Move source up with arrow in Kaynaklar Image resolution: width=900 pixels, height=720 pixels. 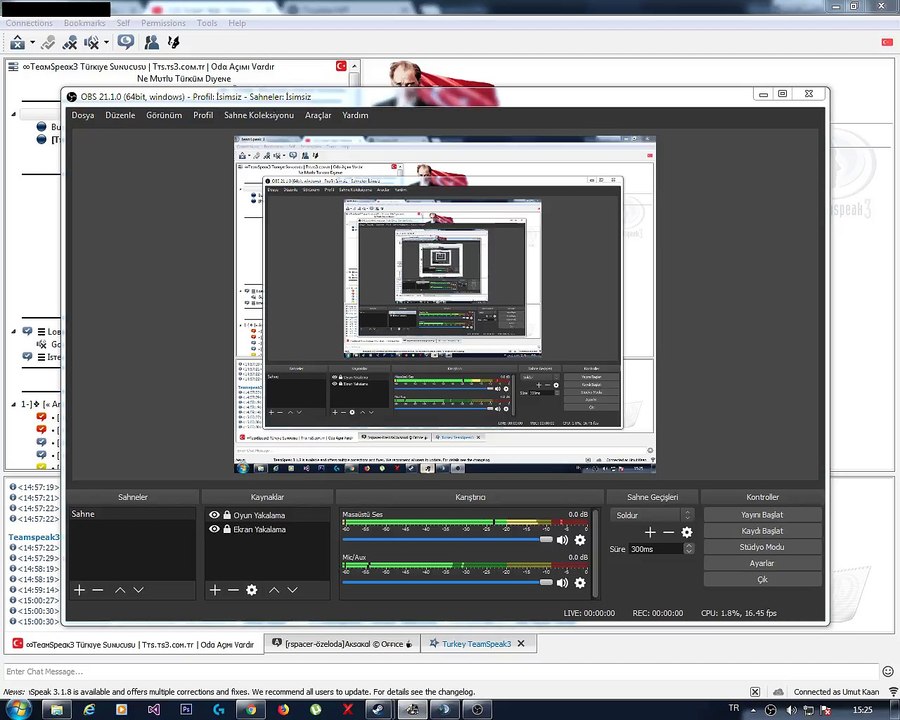(274, 590)
